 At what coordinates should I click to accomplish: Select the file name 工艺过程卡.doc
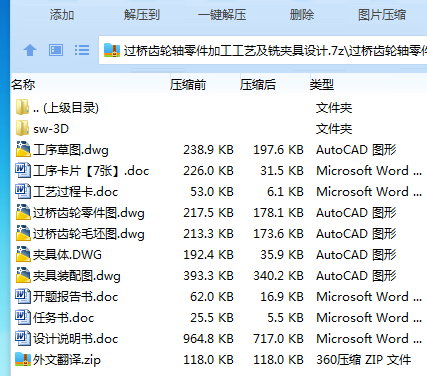[x=75, y=192]
